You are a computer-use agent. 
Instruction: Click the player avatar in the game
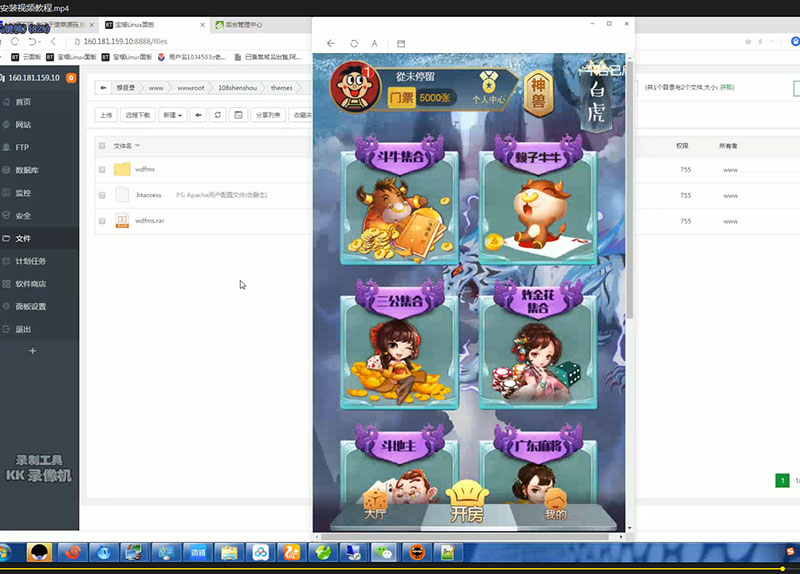pyautogui.click(x=355, y=87)
